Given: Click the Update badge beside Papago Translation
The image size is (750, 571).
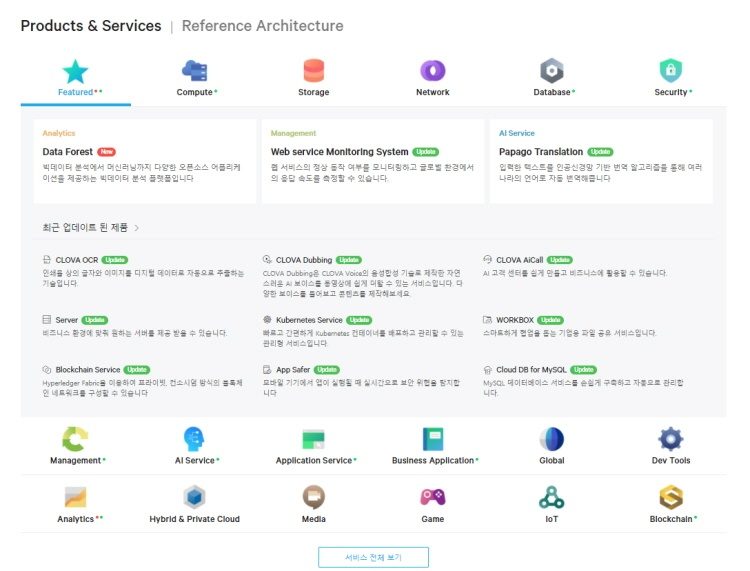Looking at the screenshot, I should (x=600, y=152).
